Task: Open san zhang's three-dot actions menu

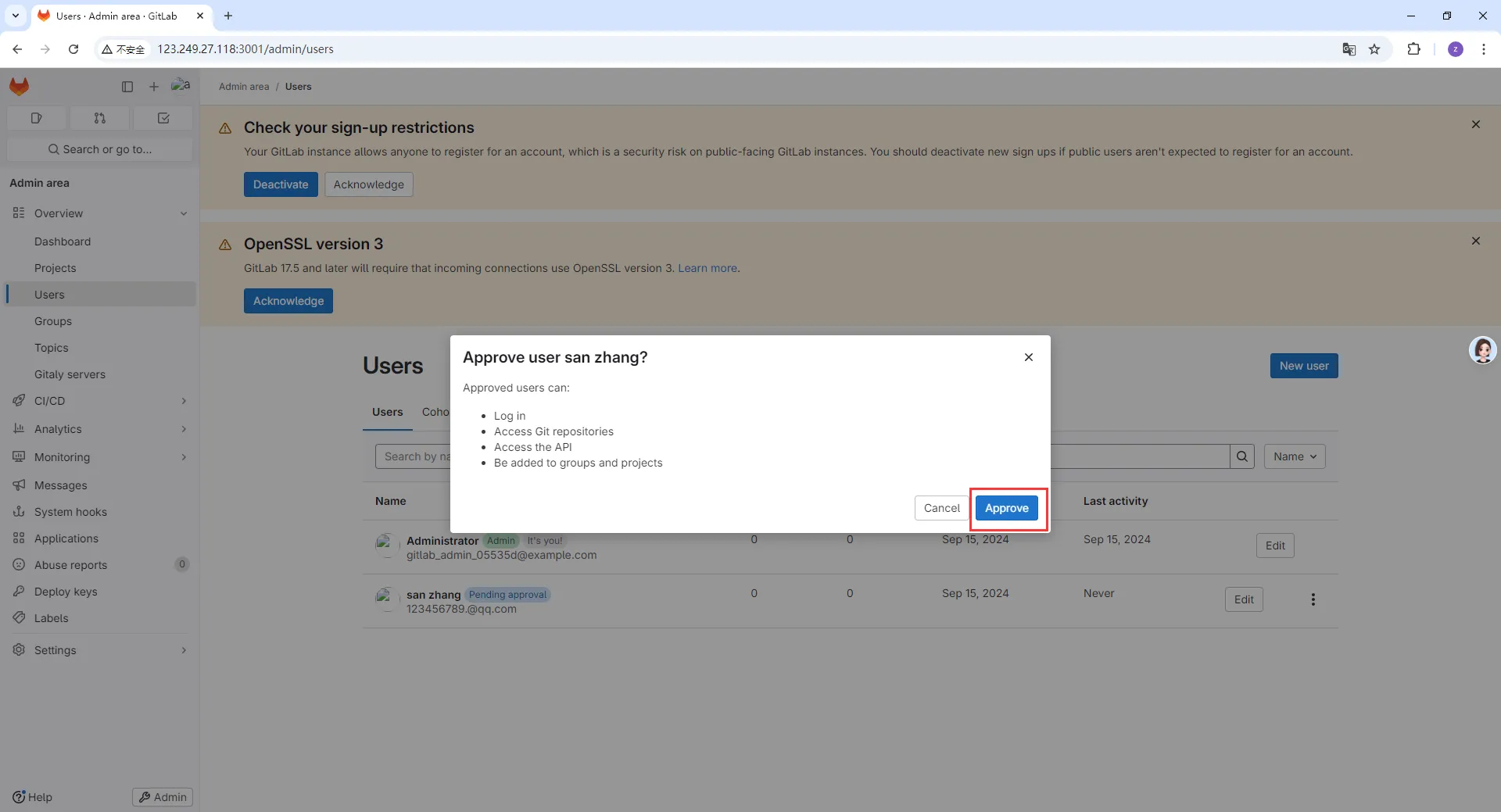Action: 1313,599
